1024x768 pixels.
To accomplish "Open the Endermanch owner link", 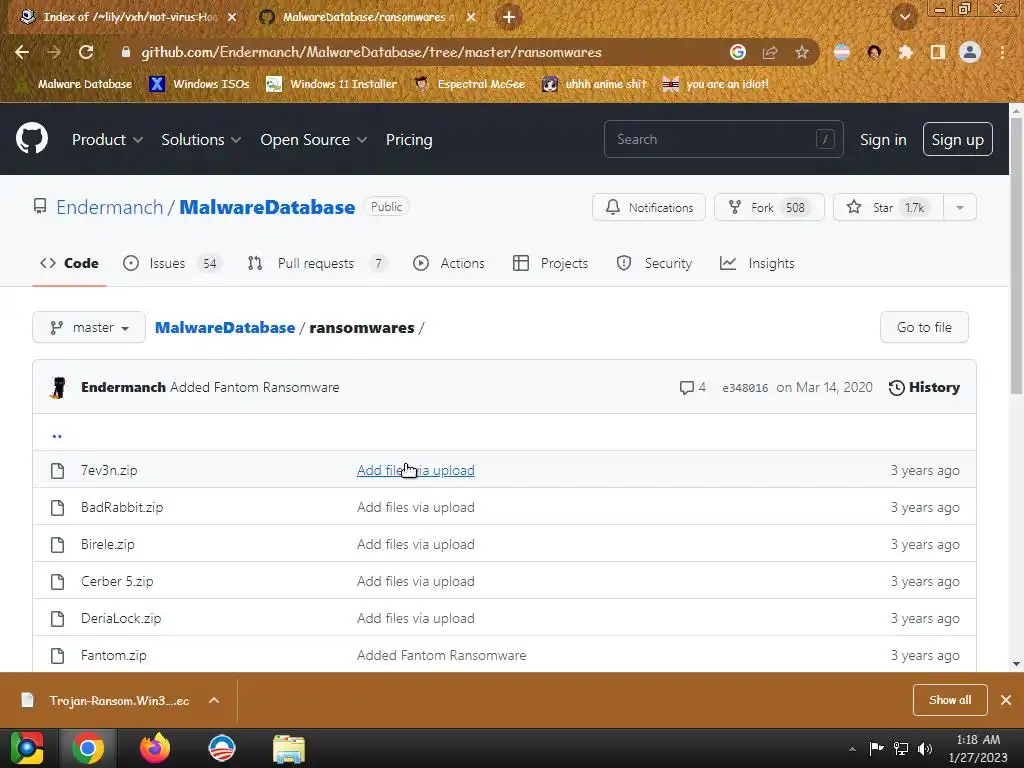I will click(110, 207).
